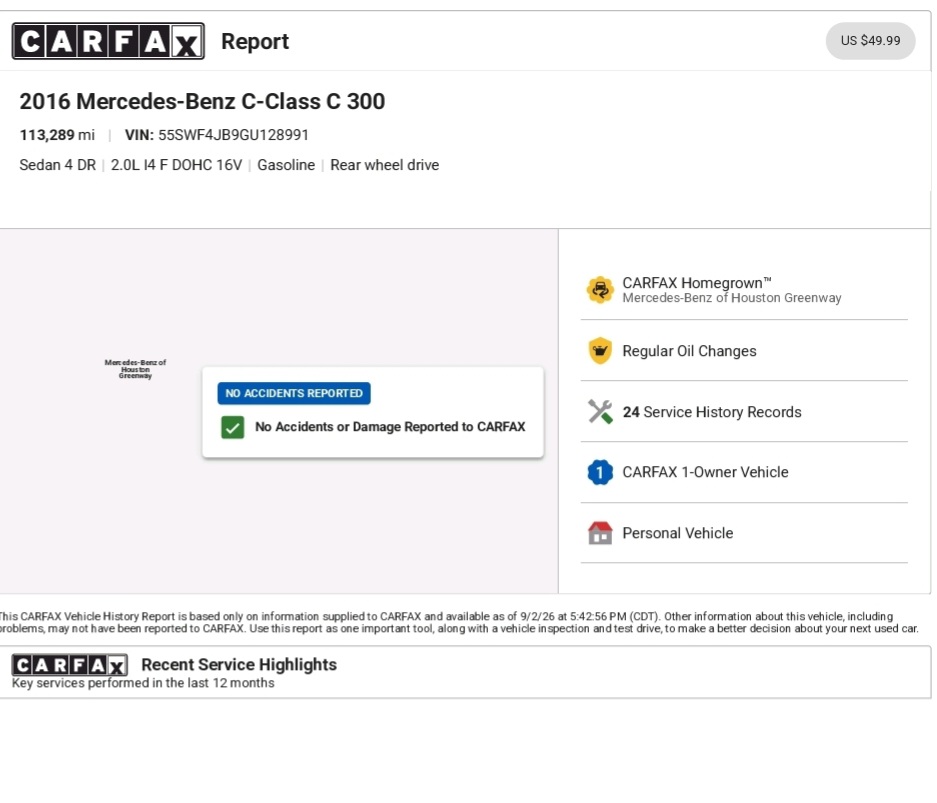Select CARFAX 1-Owner Vehicle entry

click(x=744, y=473)
